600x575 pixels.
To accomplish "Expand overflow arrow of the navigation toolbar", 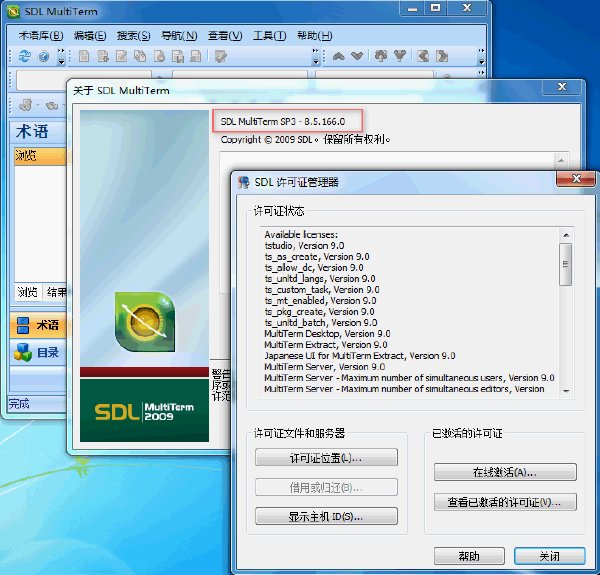I will pos(481,57).
